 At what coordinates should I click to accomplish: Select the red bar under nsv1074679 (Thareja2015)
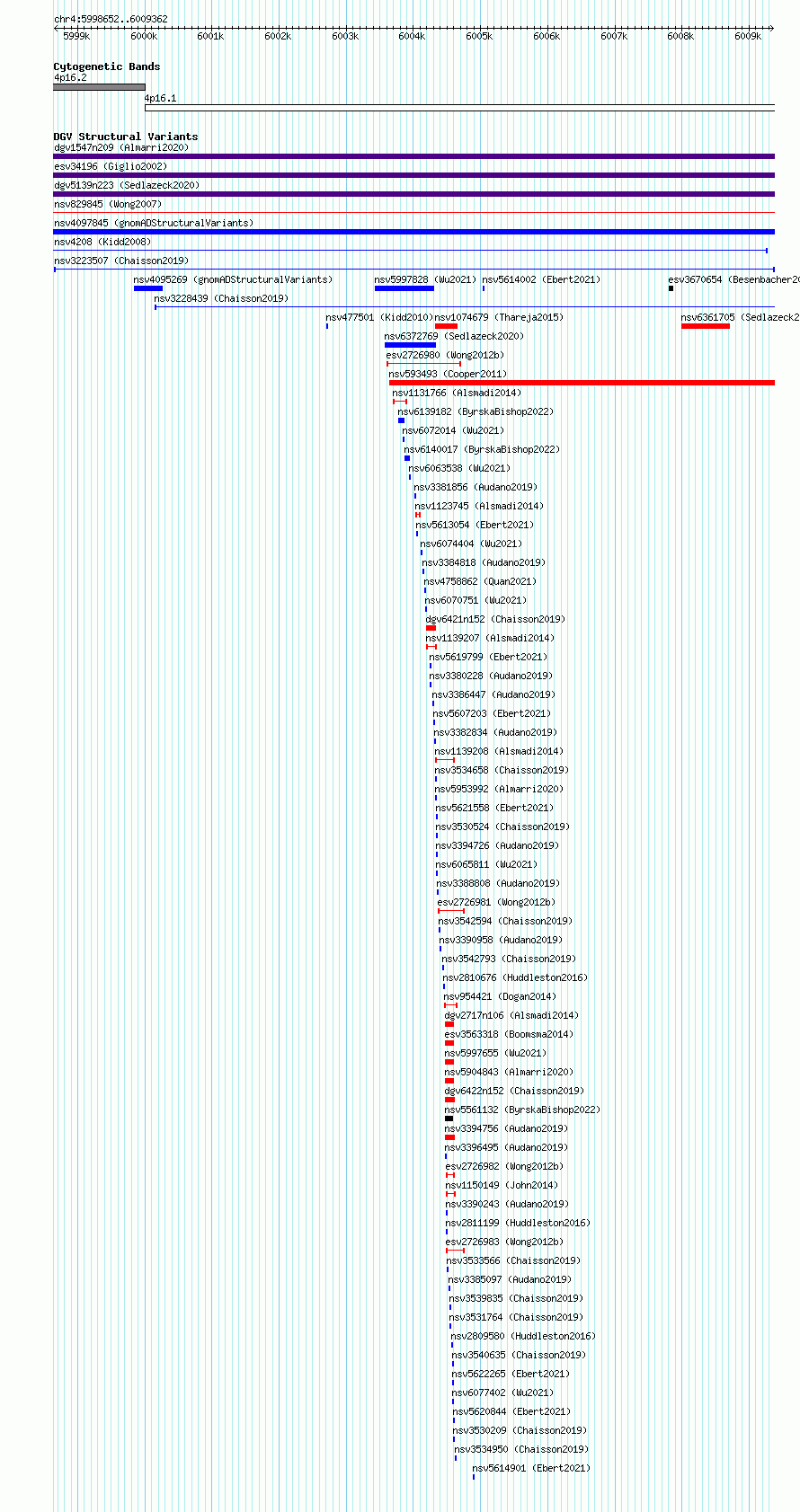[446, 326]
